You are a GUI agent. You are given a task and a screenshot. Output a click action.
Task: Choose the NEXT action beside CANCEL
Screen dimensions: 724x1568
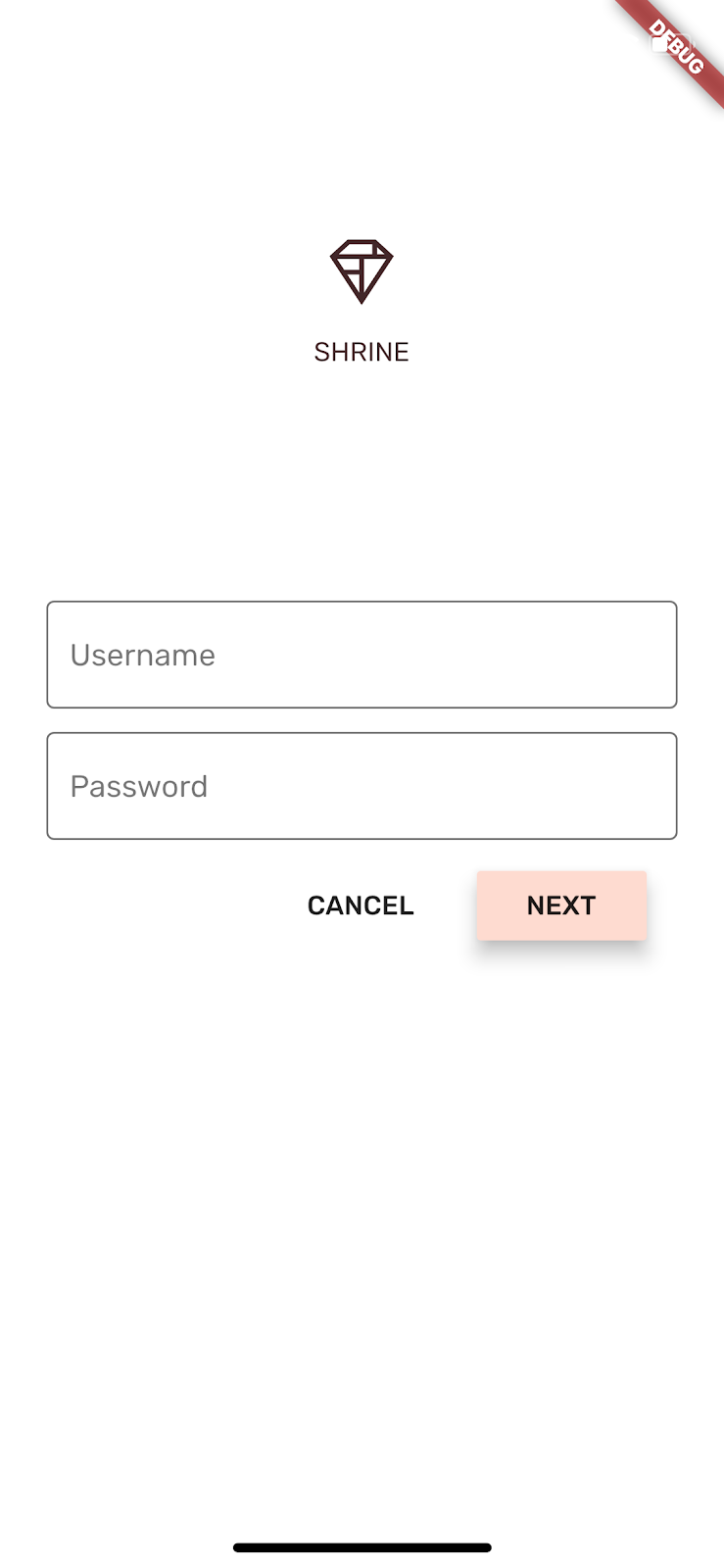click(x=561, y=906)
